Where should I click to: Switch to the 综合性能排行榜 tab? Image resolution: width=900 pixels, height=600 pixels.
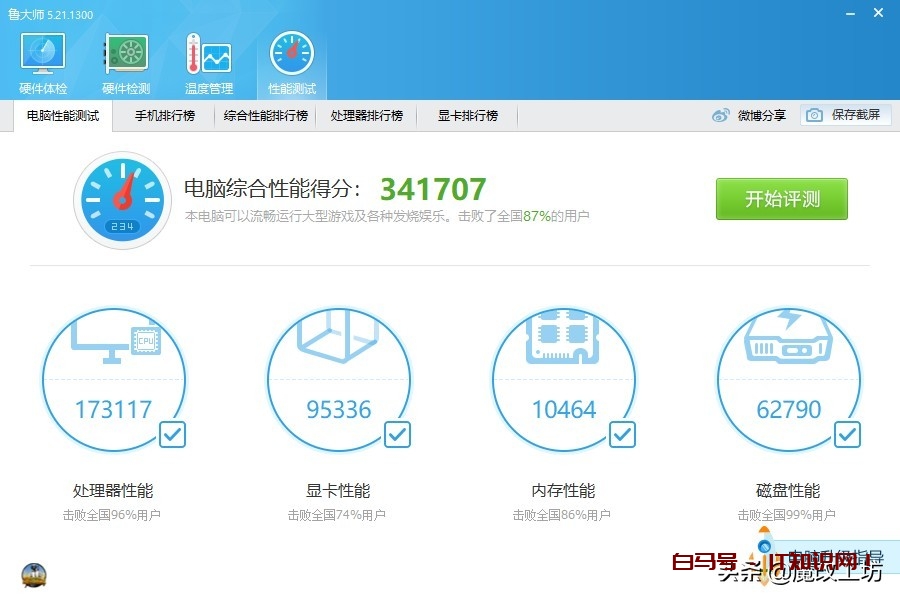266,116
